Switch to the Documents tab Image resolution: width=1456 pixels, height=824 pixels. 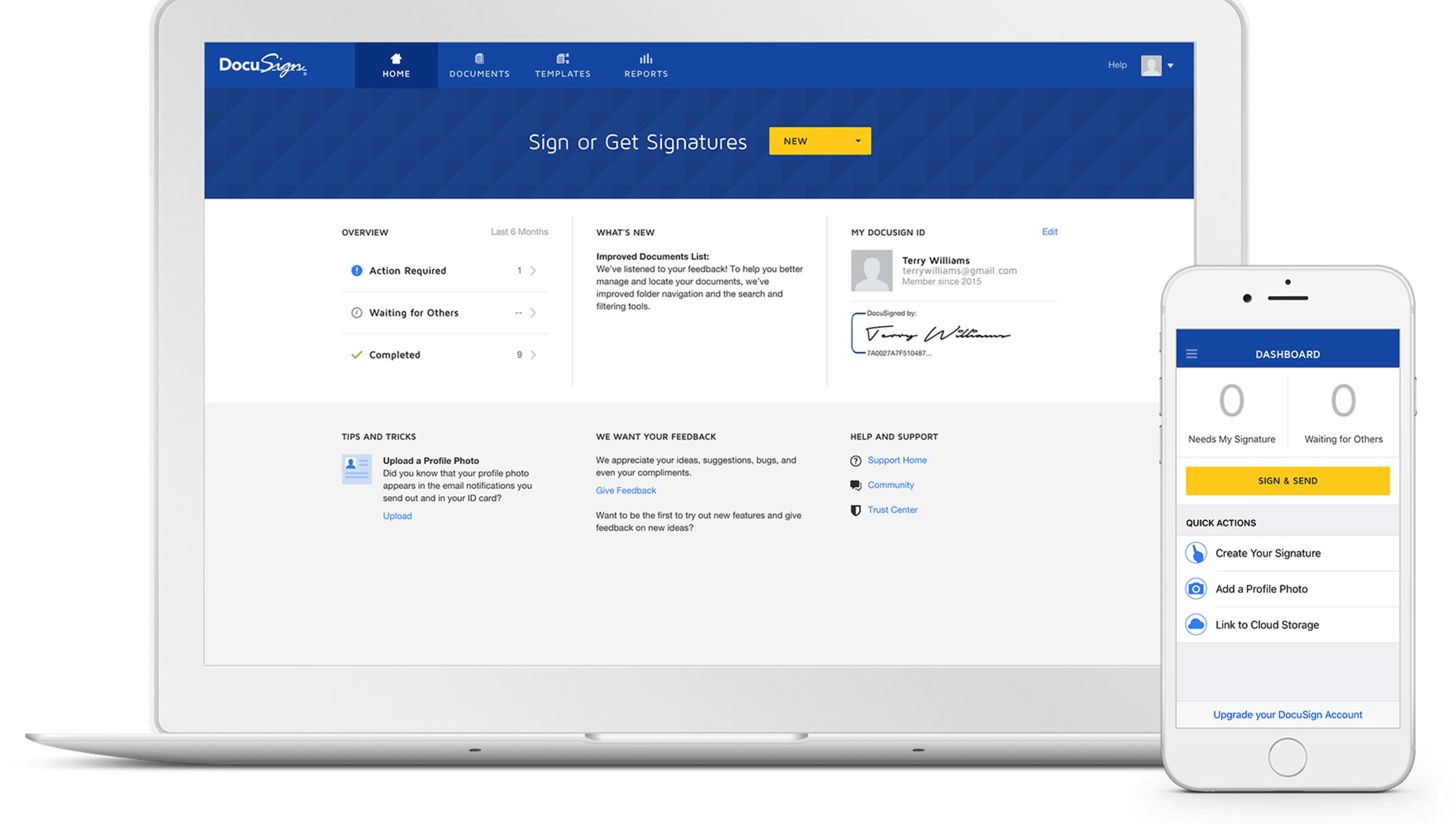click(479, 65)
